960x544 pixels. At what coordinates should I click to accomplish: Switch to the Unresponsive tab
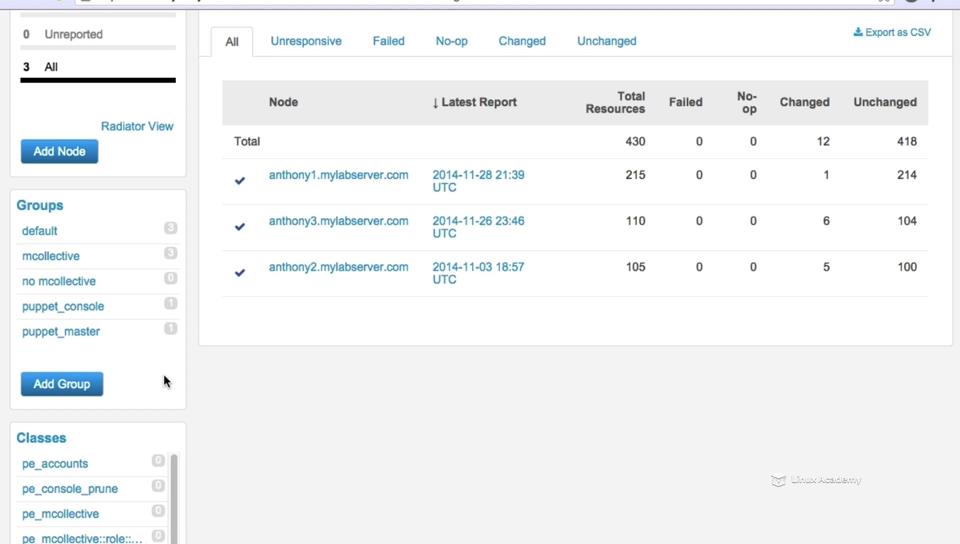coord(306,41)
